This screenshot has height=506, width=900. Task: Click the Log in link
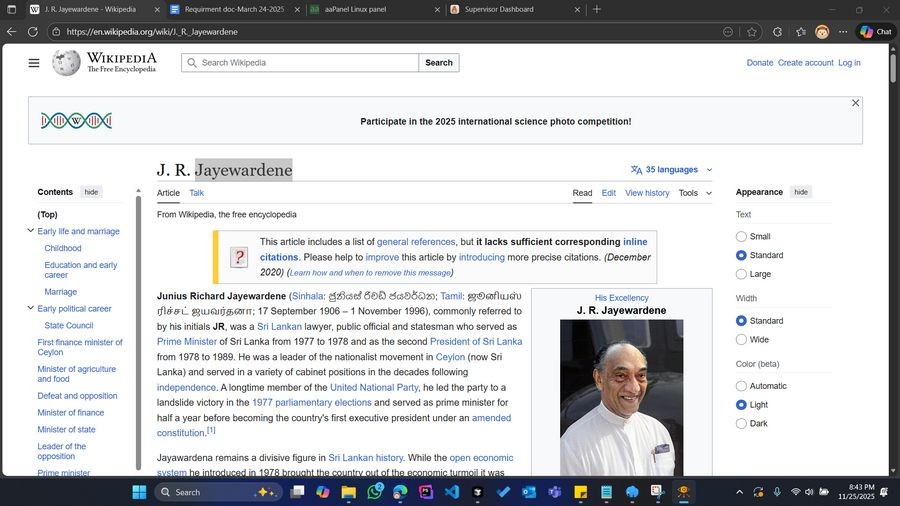click(849, 63)
